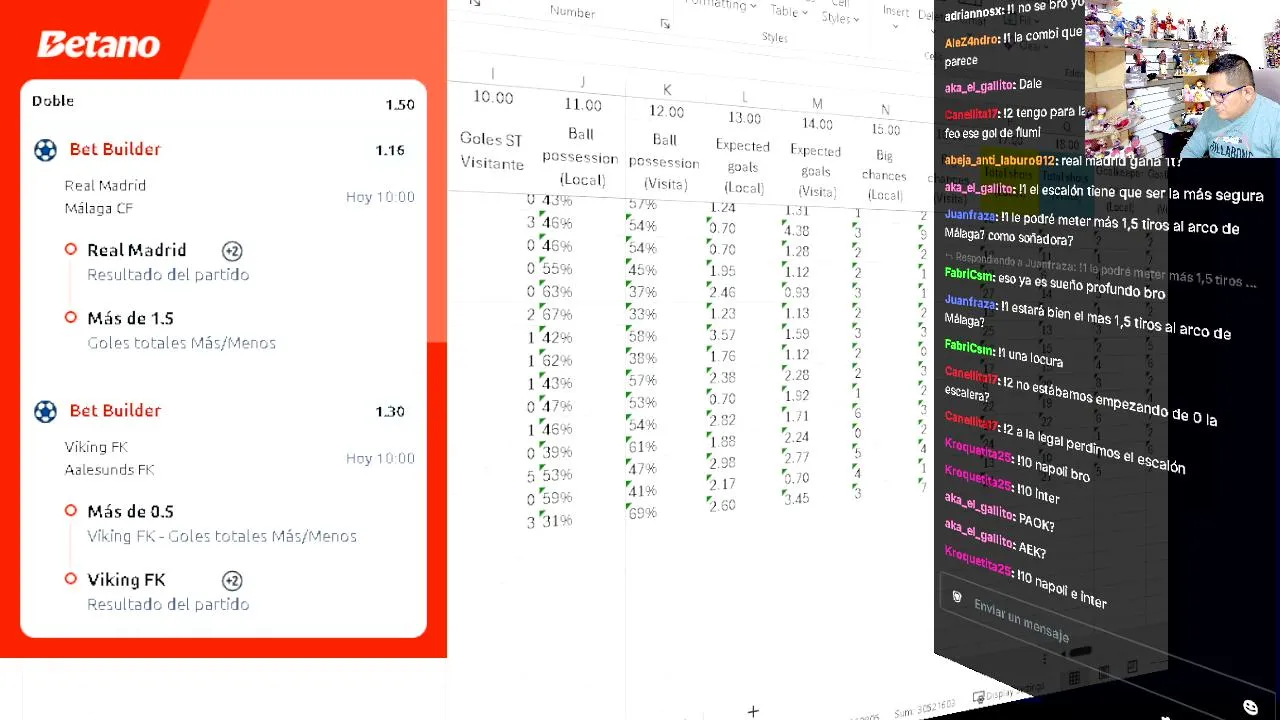Select the Ball possession (Local) header cell
This screenshot has width=1280, height=720.
pos(581,157)
